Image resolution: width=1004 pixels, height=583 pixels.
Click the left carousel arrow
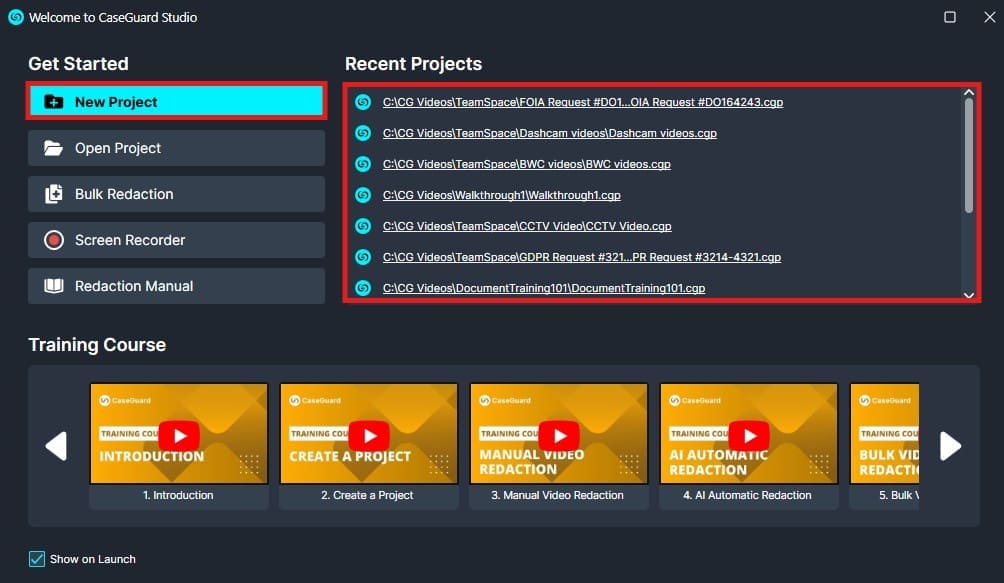coord(57,446)
